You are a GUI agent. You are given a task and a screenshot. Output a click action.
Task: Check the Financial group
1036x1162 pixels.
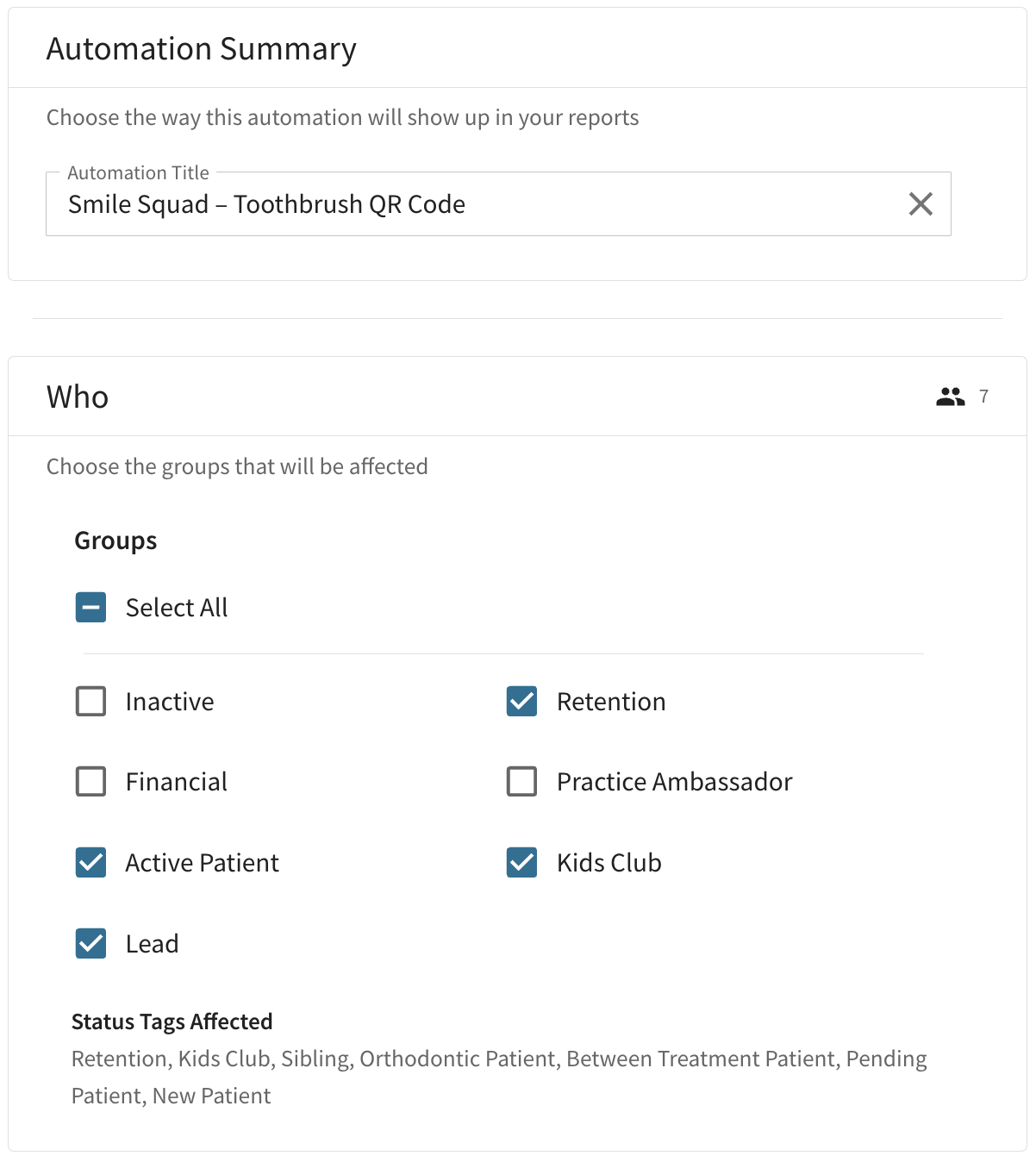(90, 782)
